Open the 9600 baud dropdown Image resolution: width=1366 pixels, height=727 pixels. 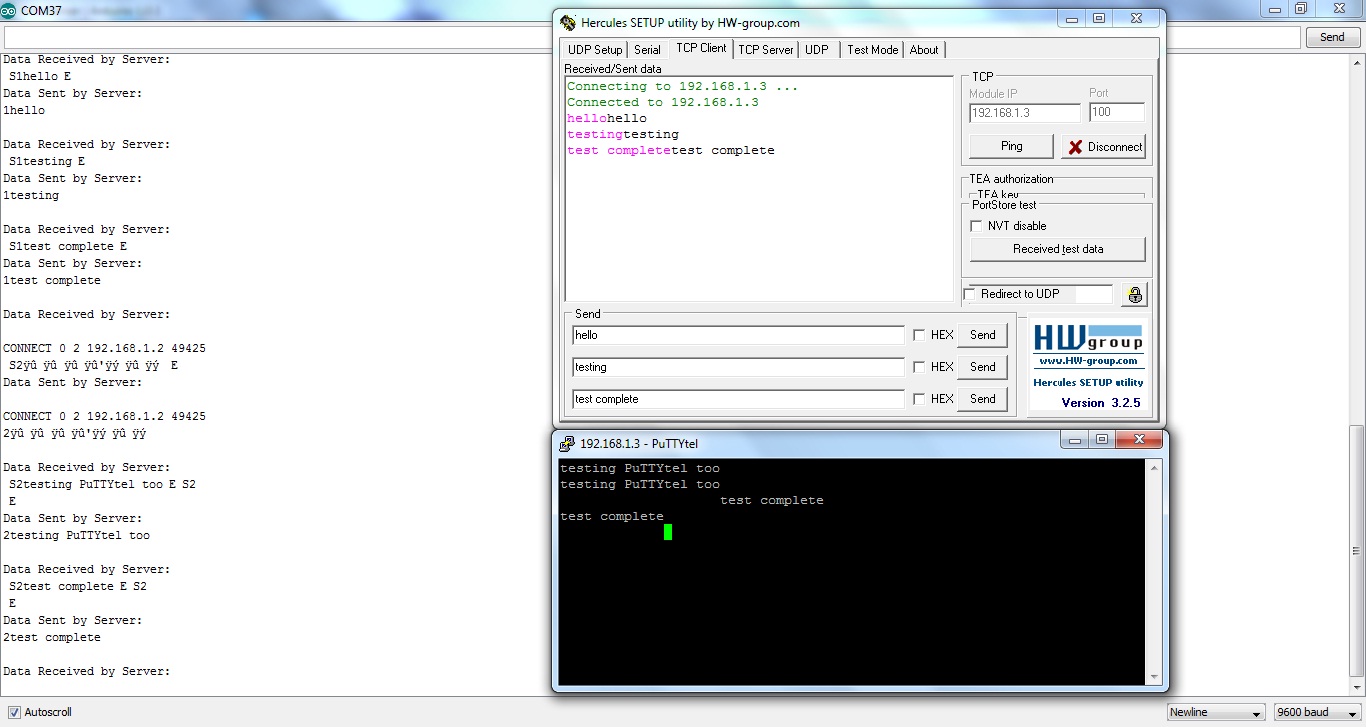(x=1317, y=712)
